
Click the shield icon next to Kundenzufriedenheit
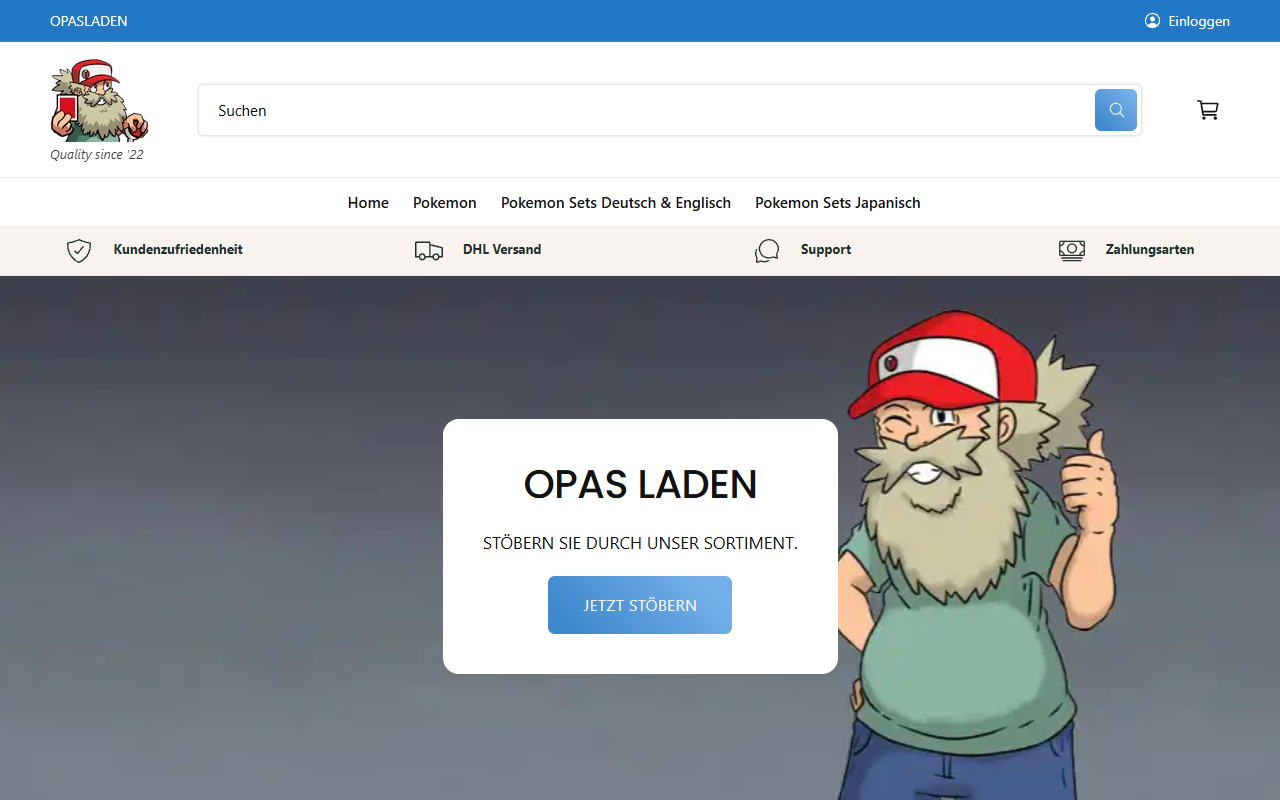point(78,250)
